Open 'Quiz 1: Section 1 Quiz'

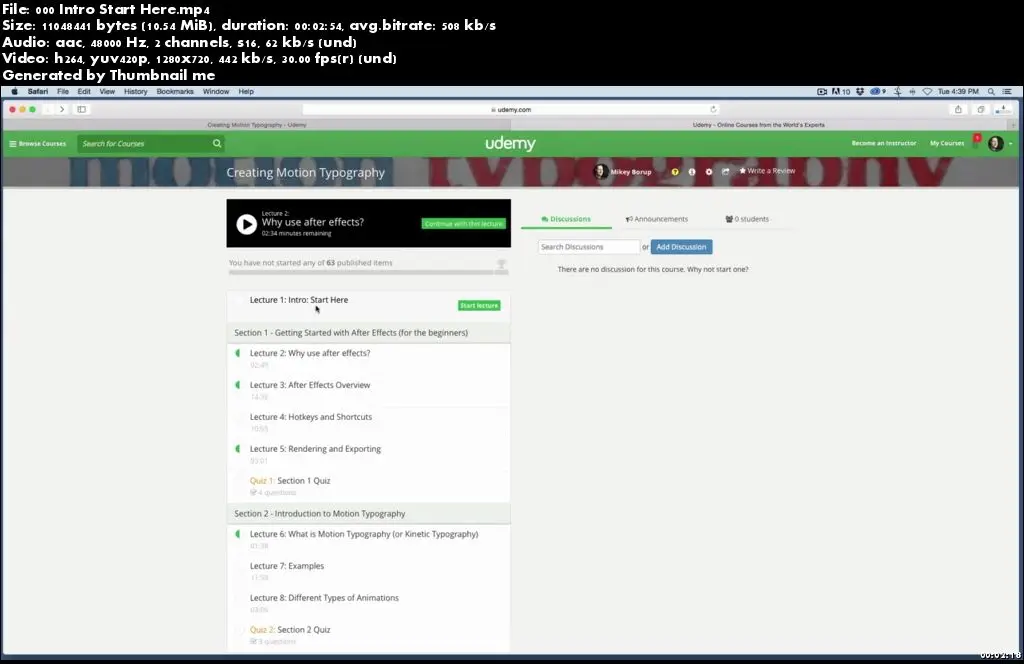tap(290, 481)
